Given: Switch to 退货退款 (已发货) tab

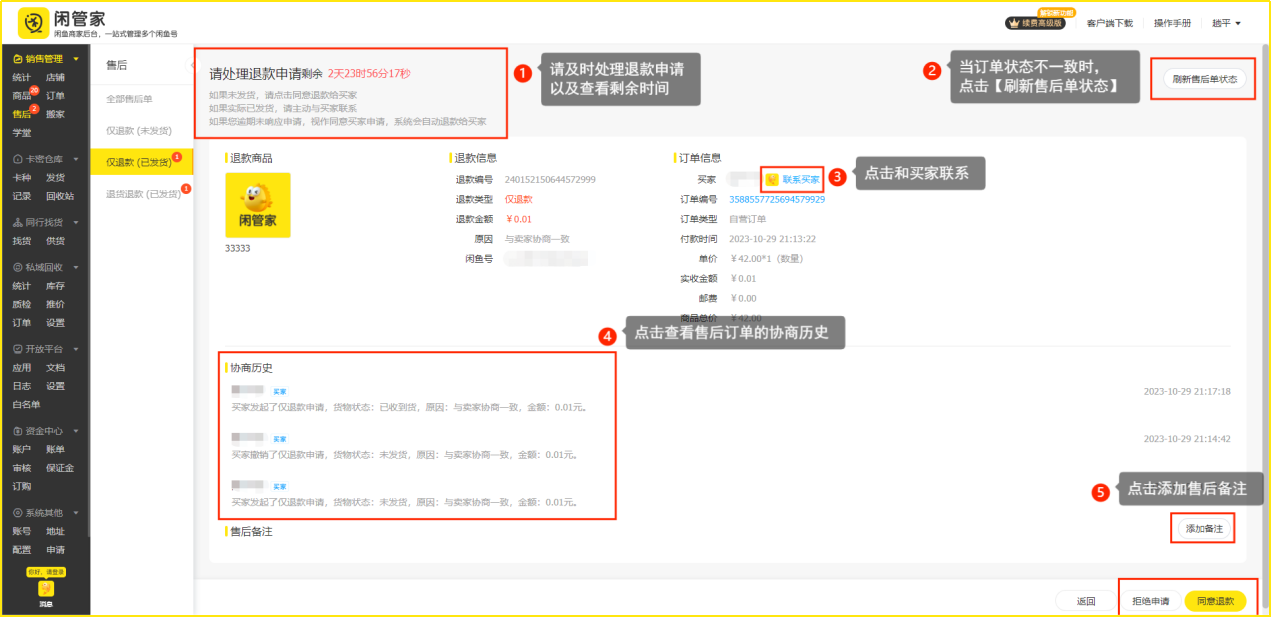Looking at the screenshot, I should 141,194.
